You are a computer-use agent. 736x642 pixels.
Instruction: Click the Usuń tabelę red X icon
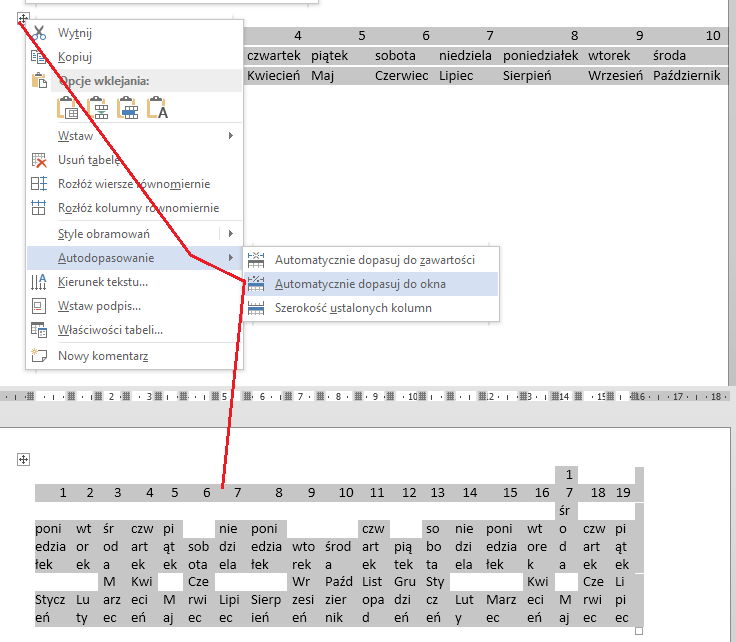(39, 160)
